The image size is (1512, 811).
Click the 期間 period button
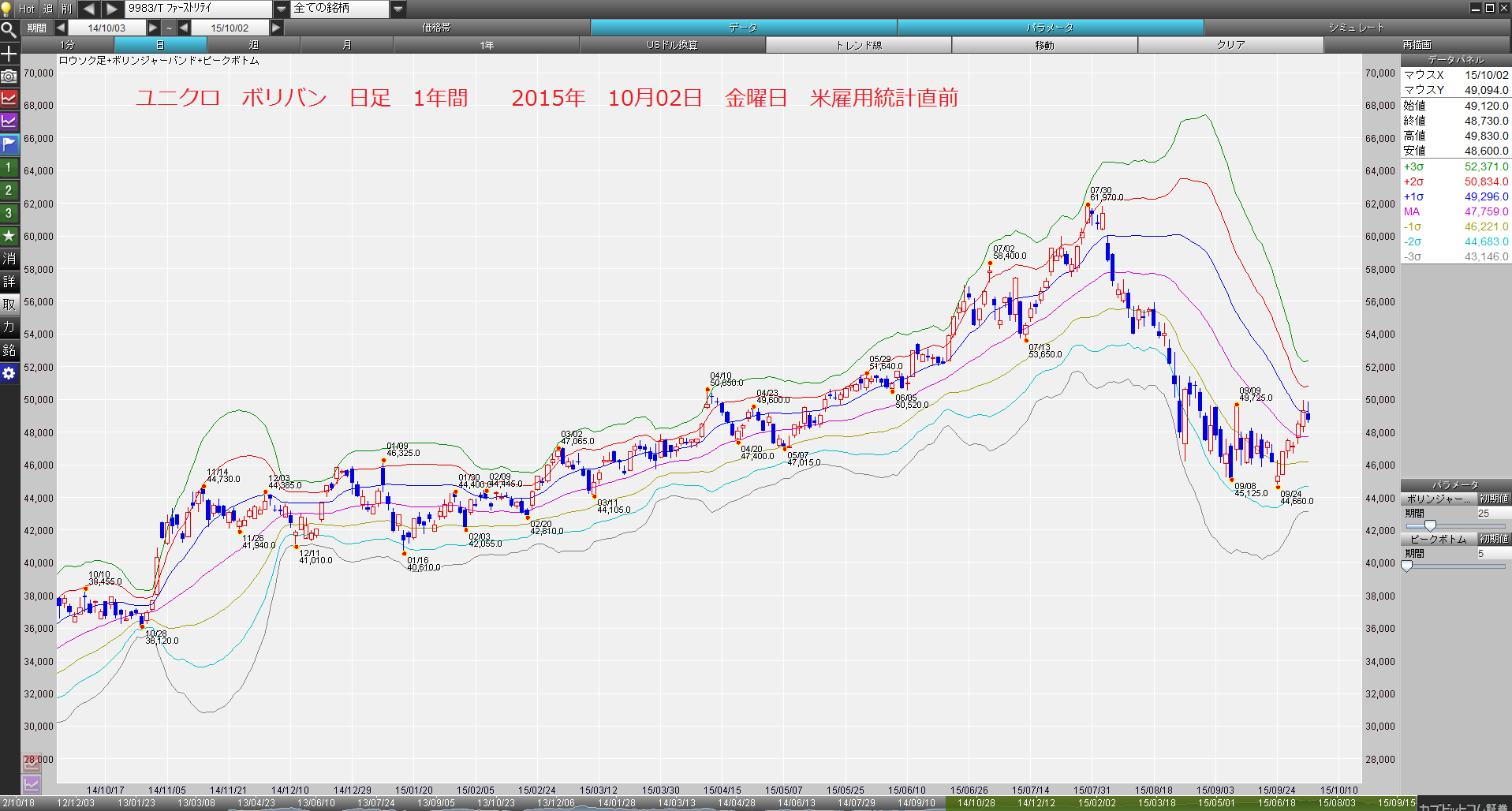coord(36,28)
